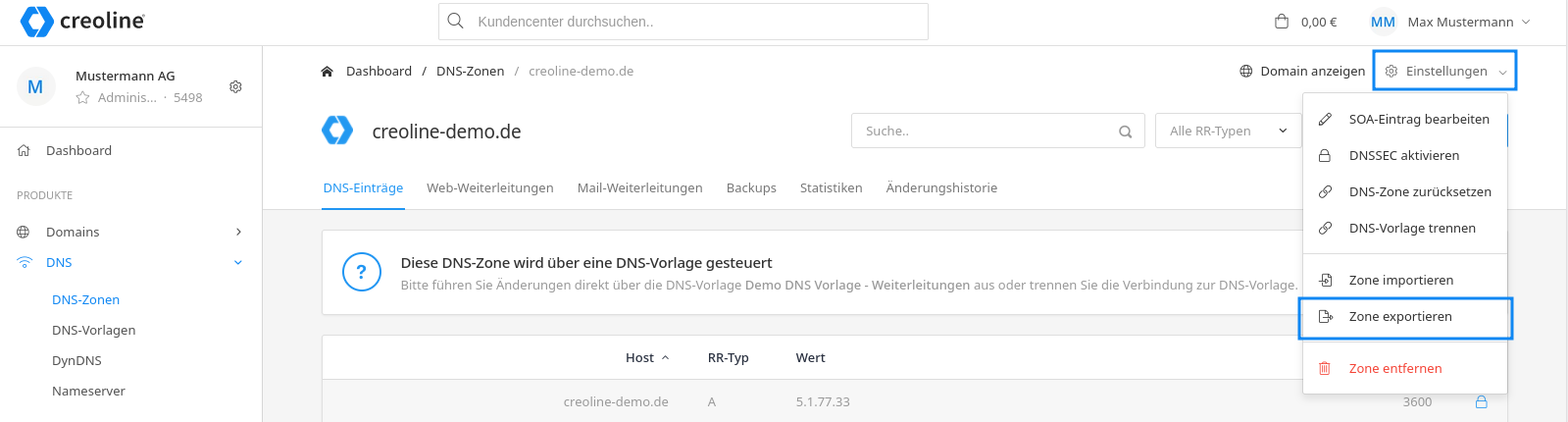
Task: Click the Mustermann AG avatar M
Action: (x=35, y=86)
